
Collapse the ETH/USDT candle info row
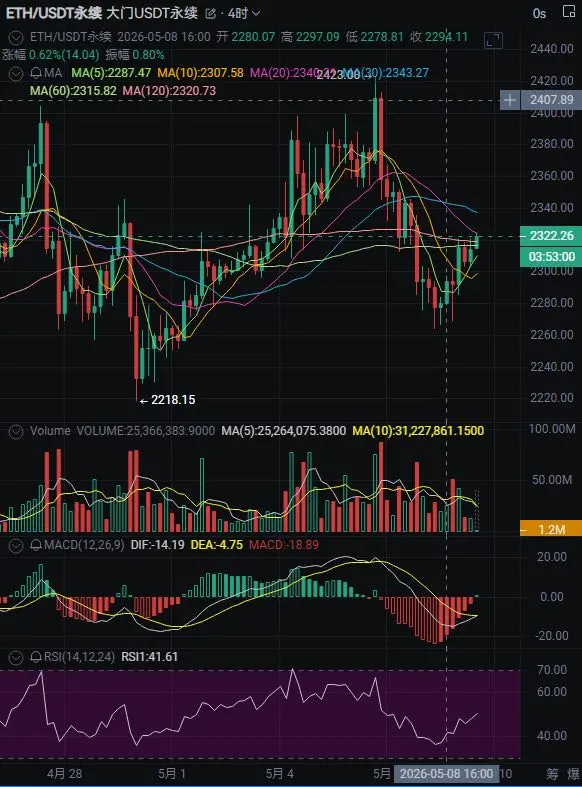(x=16, y=37)
